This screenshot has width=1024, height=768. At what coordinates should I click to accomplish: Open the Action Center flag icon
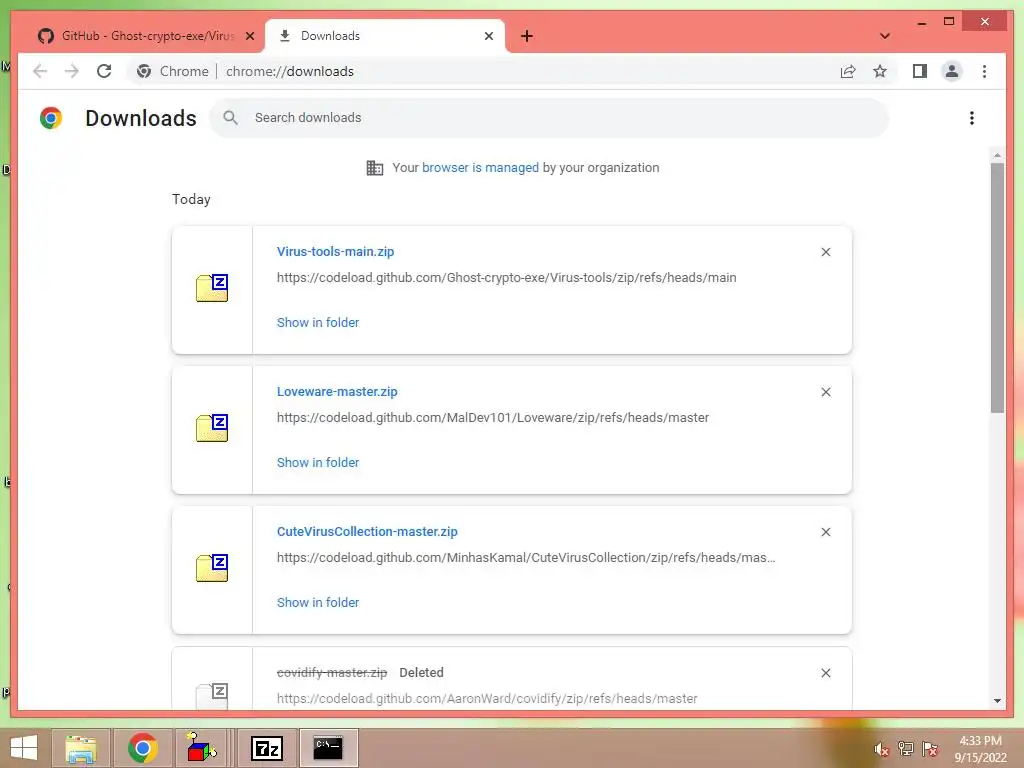(930, 749)
